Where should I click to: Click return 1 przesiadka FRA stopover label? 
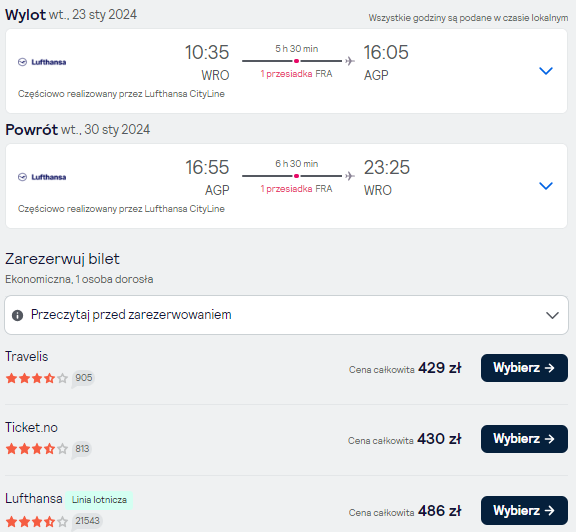tap(296, 189)
